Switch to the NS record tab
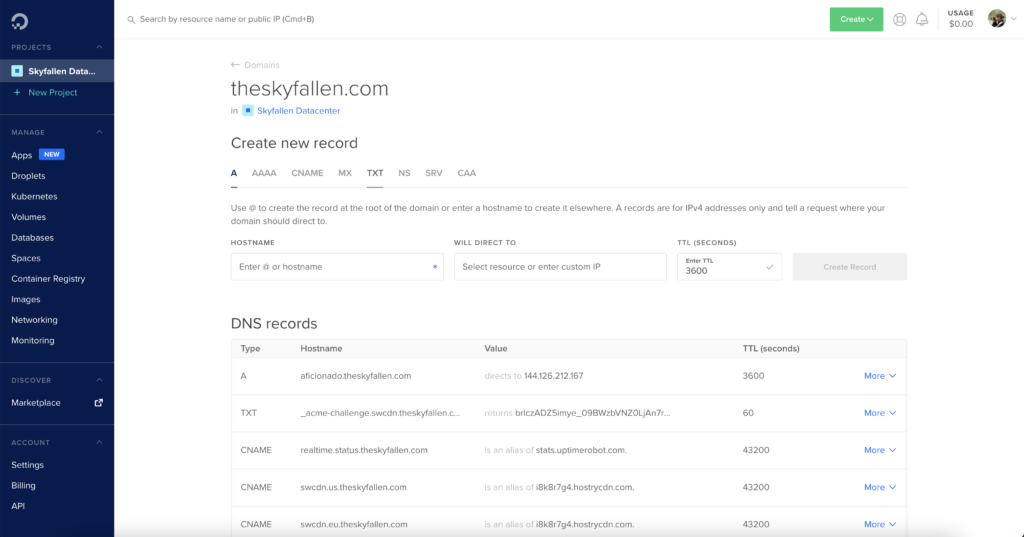Screen dimensions: 1024x537 point(404,173)
